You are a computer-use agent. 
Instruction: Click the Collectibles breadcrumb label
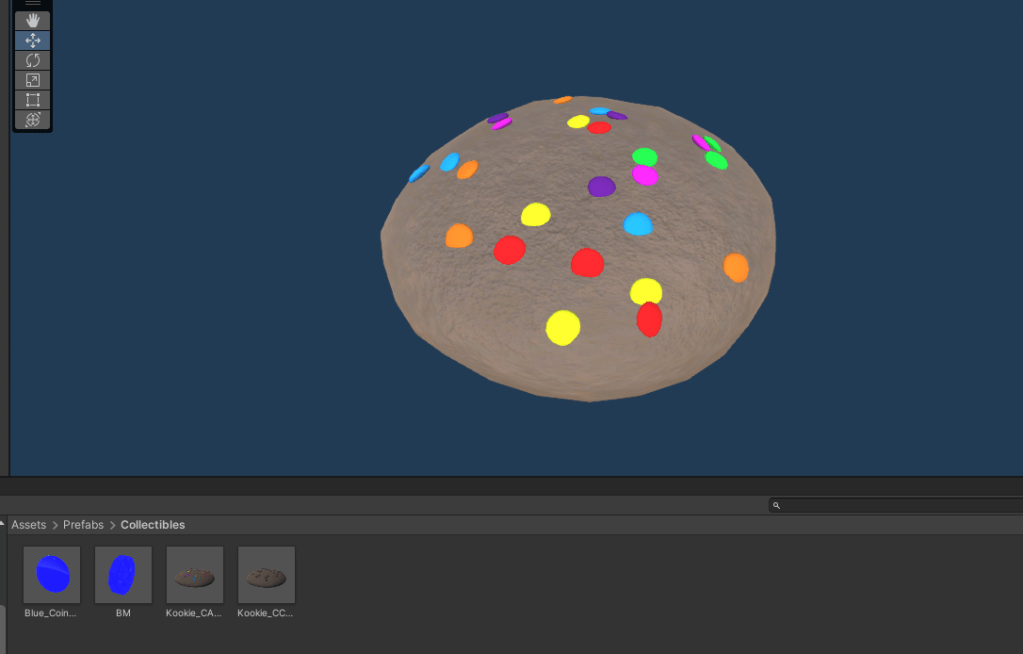[152, 525]
